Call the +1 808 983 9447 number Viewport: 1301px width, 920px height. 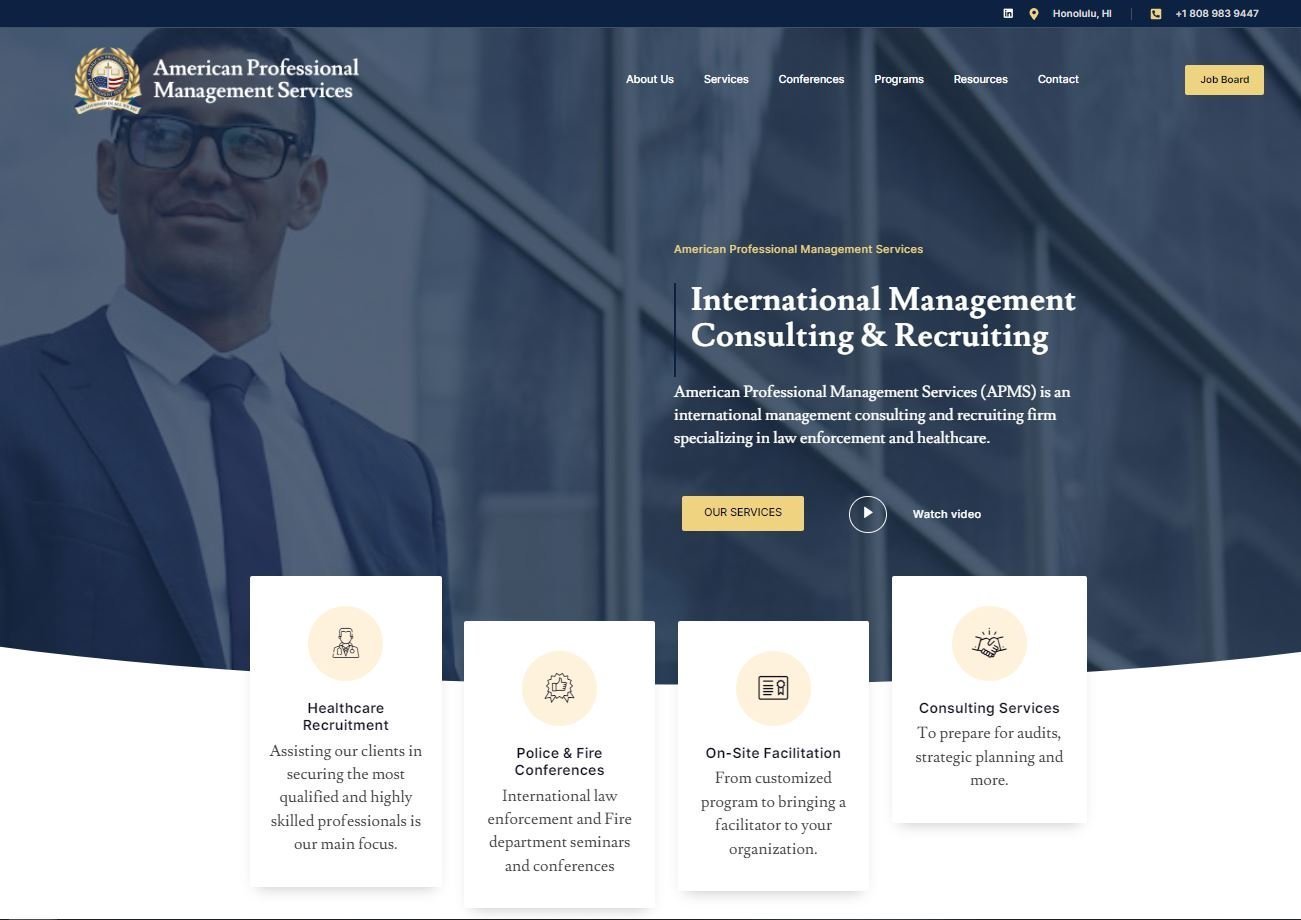1217,14
